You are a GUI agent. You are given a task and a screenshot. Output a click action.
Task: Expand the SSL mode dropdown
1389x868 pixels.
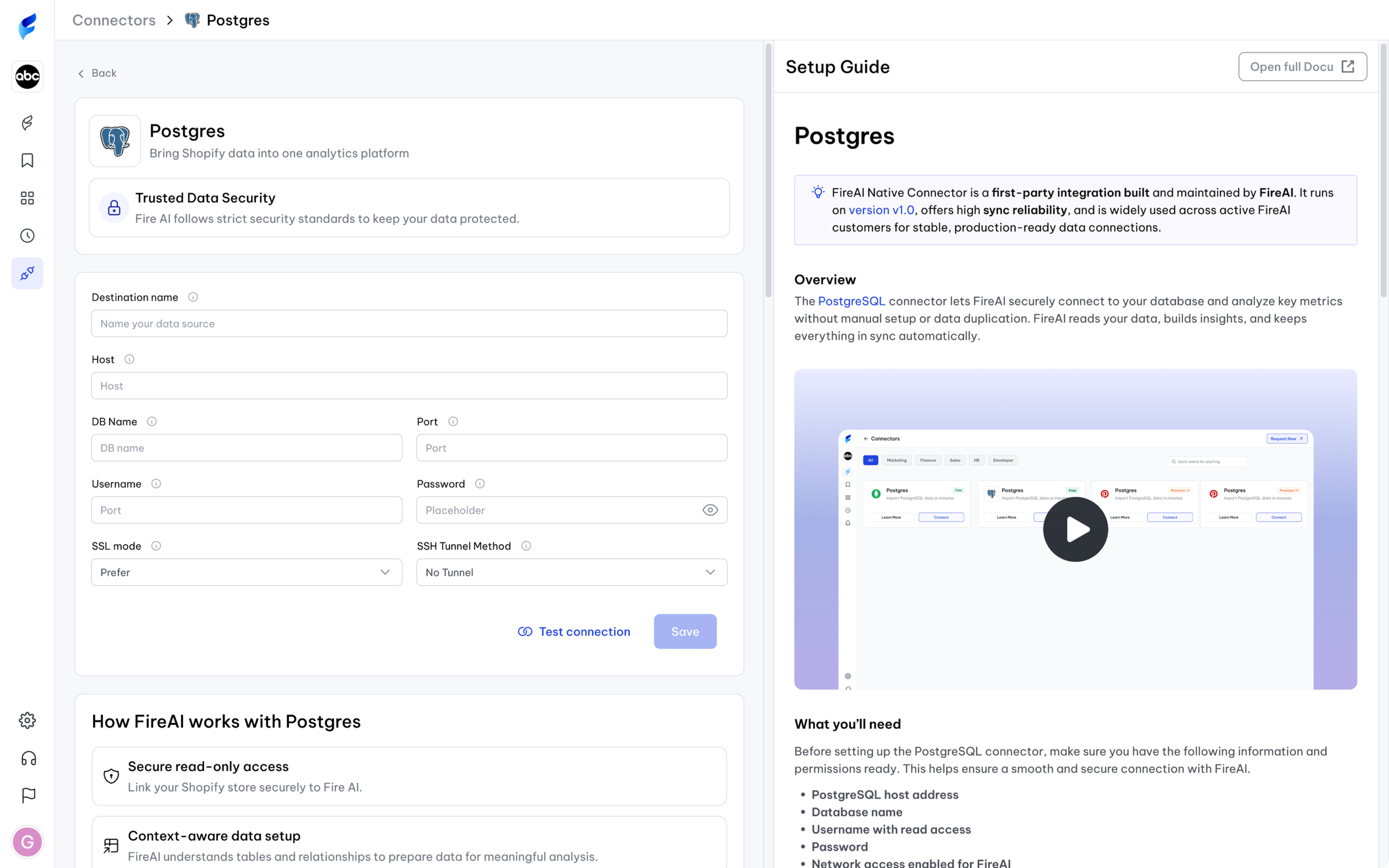(x=246, y=572)
